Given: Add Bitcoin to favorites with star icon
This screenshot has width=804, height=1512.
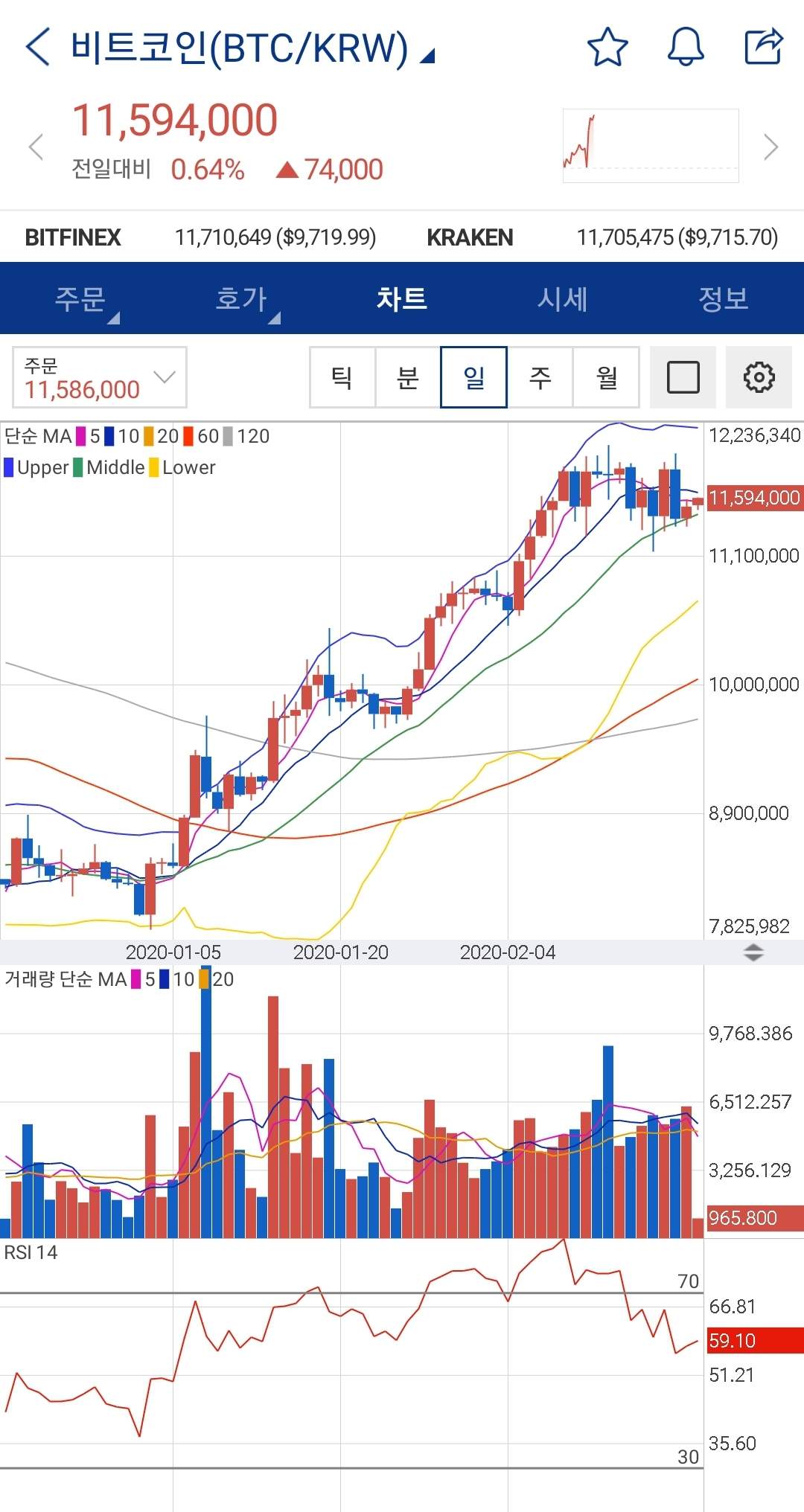Looking at the screenshot, I should pos(607,47).
